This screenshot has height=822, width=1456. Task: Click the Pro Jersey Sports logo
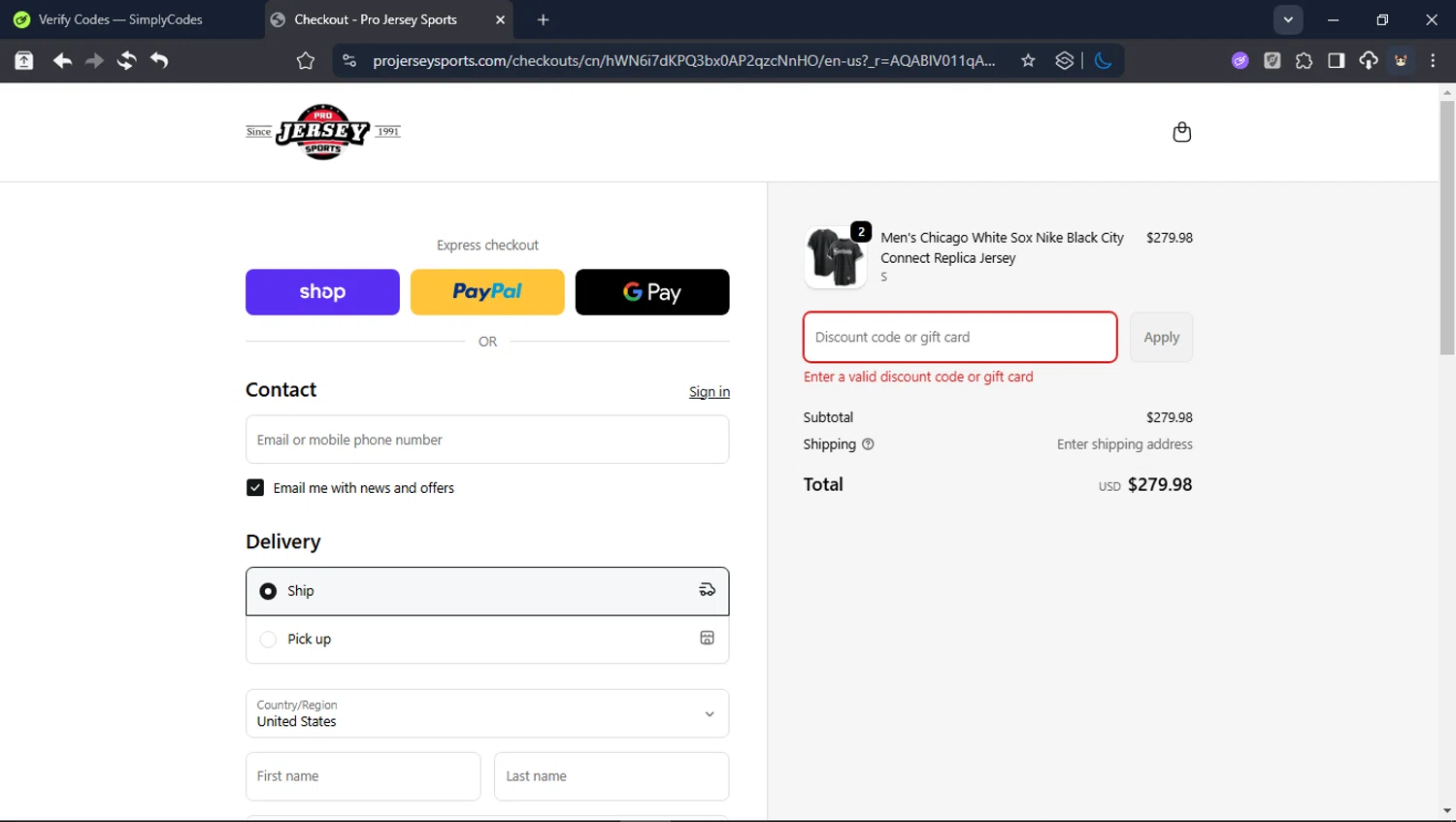point(323,131)
